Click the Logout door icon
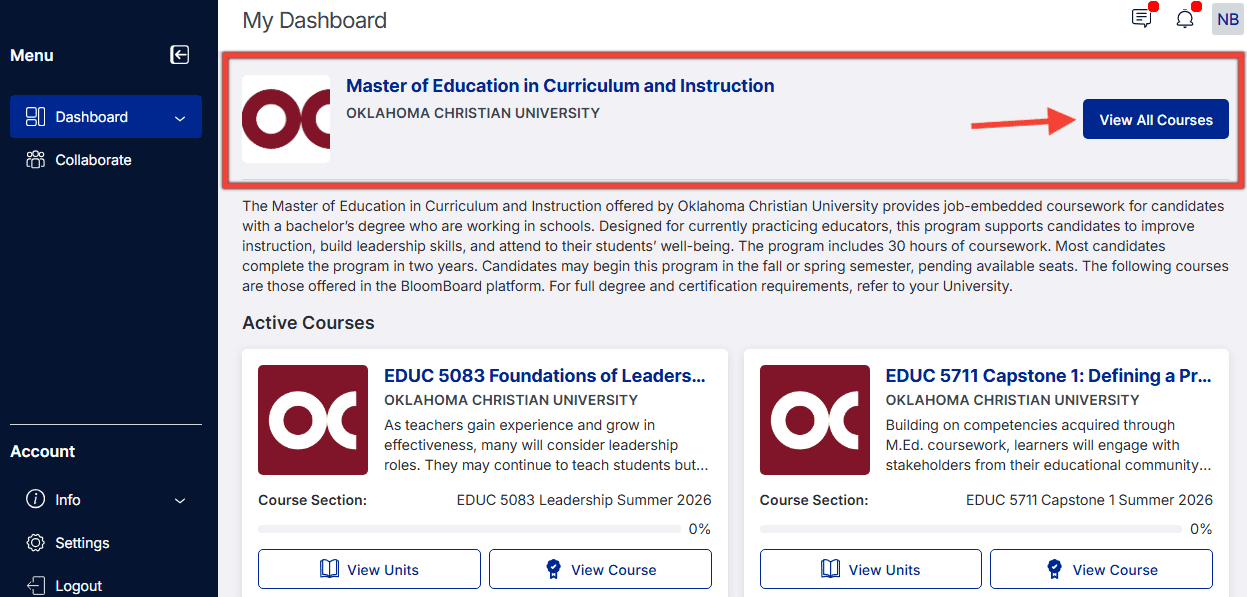The image size is (1247, 597). tap(36, 586)
